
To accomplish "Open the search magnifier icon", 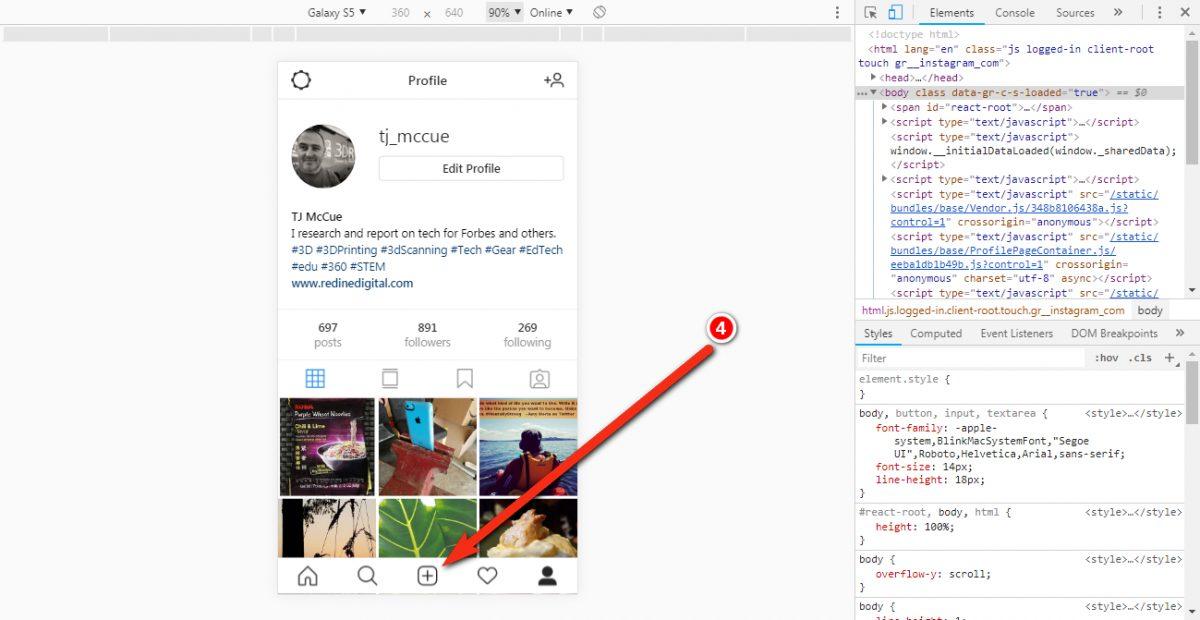I will 367,575.
